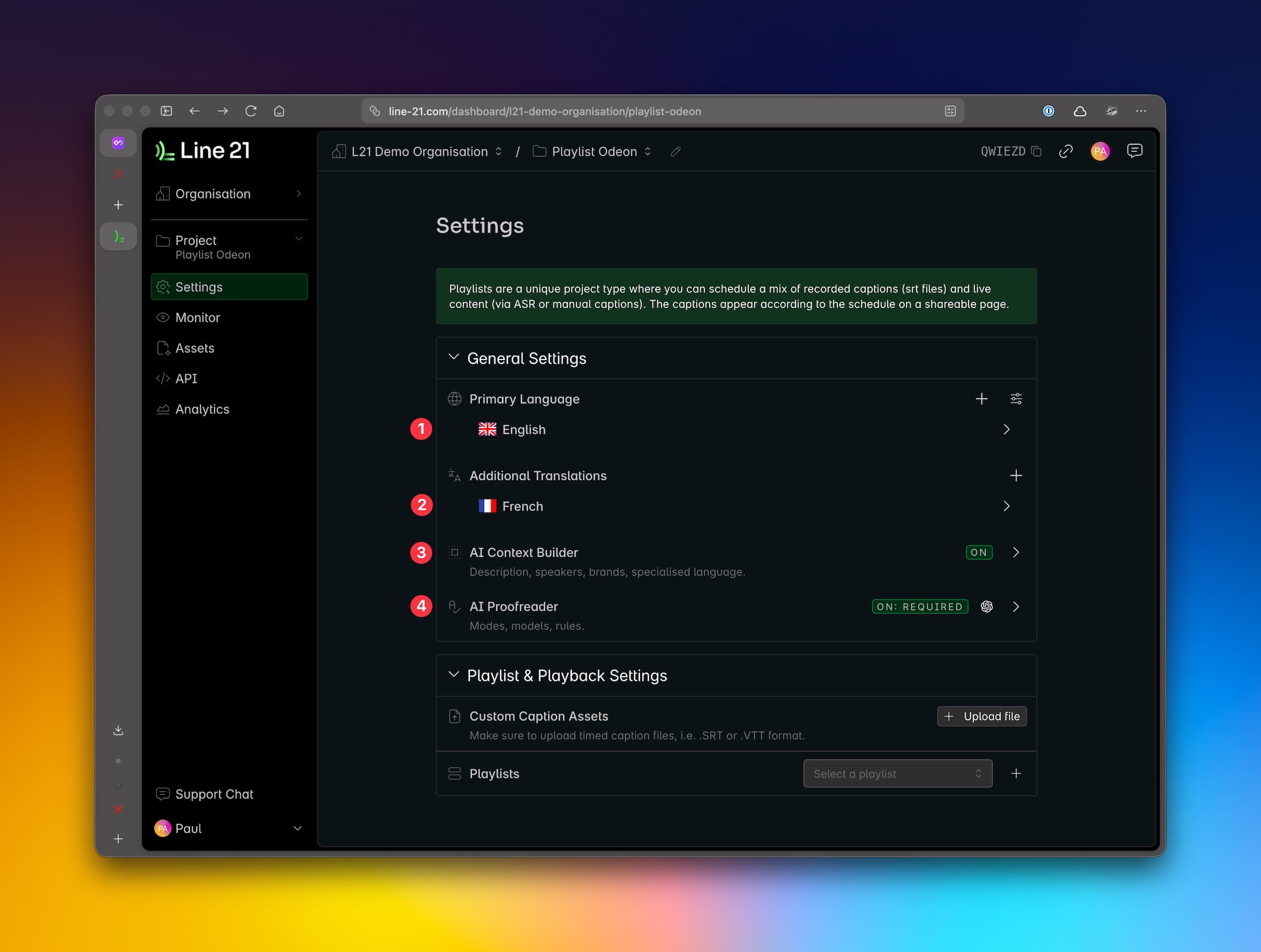Add an additional translation with the plus icon

1016,475
